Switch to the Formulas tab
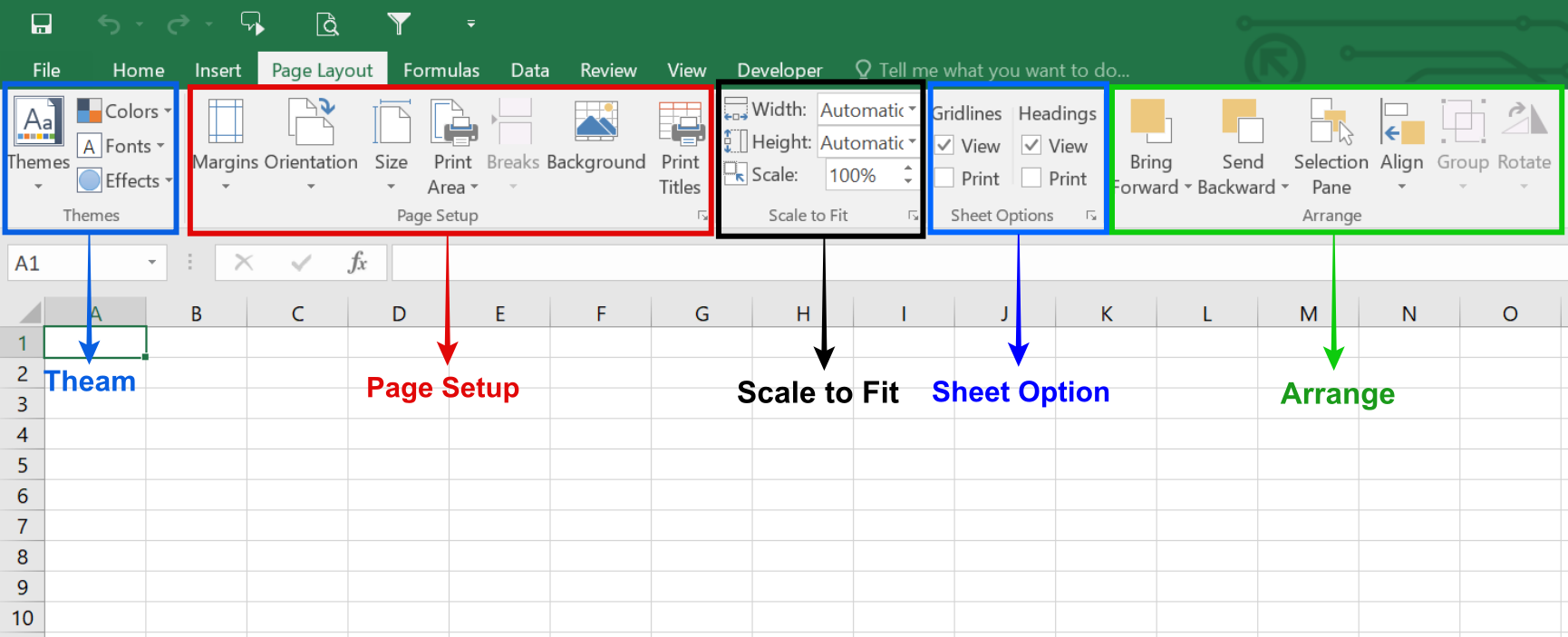 441,70
